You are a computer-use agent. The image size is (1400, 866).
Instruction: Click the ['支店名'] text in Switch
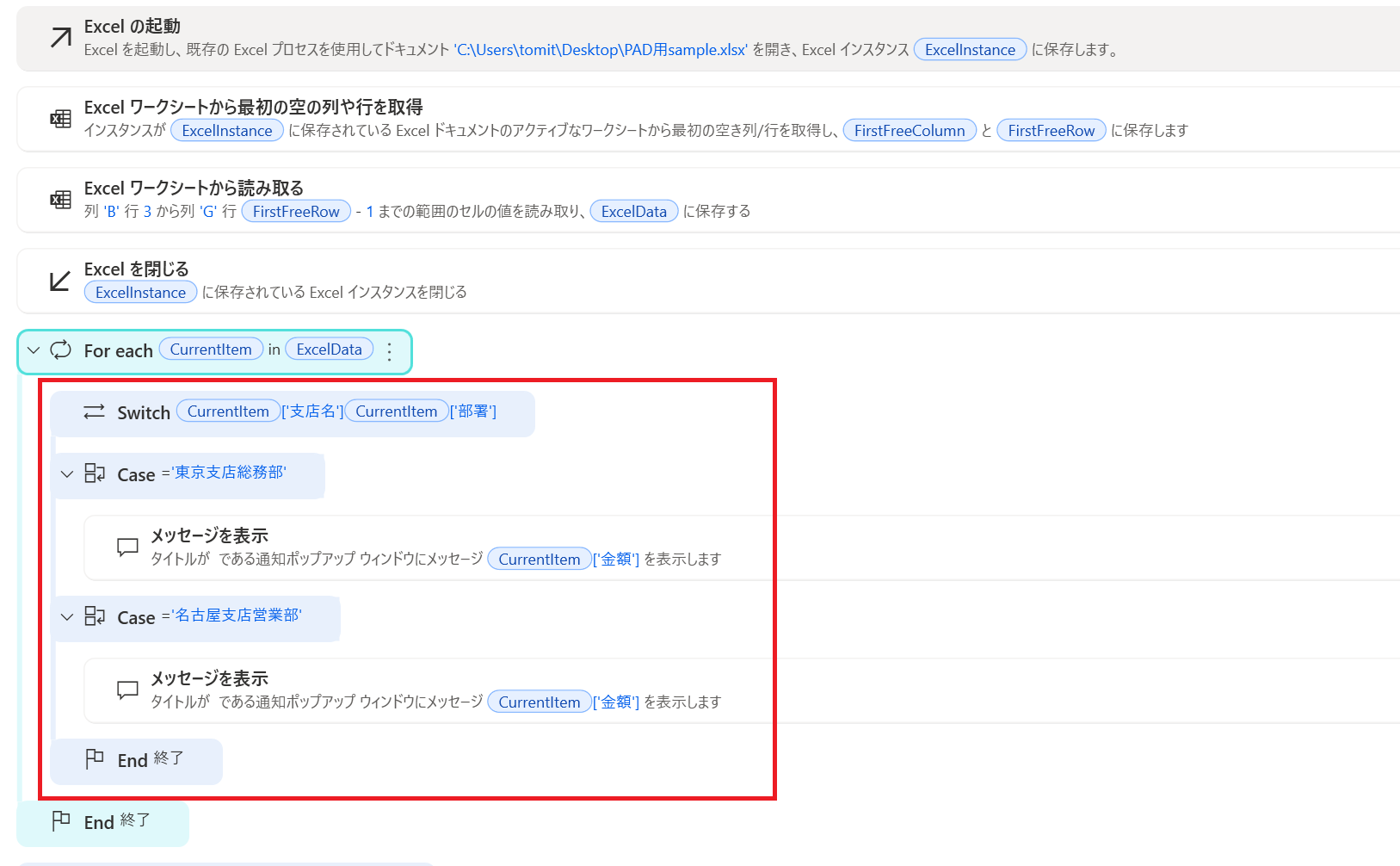point(312,411)
